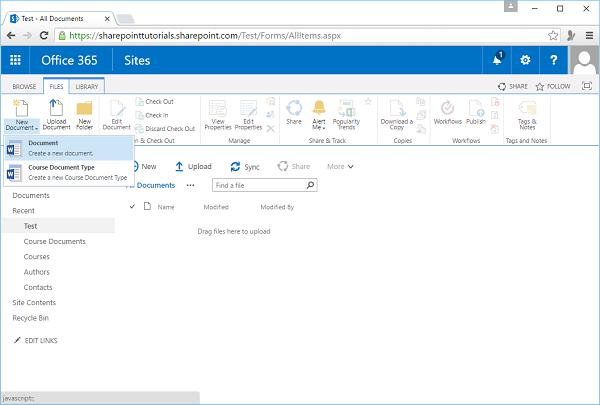Click the Sync icon in the toolbar
Viewport: 600px width, 405px height.
click(x=235, y=167)
